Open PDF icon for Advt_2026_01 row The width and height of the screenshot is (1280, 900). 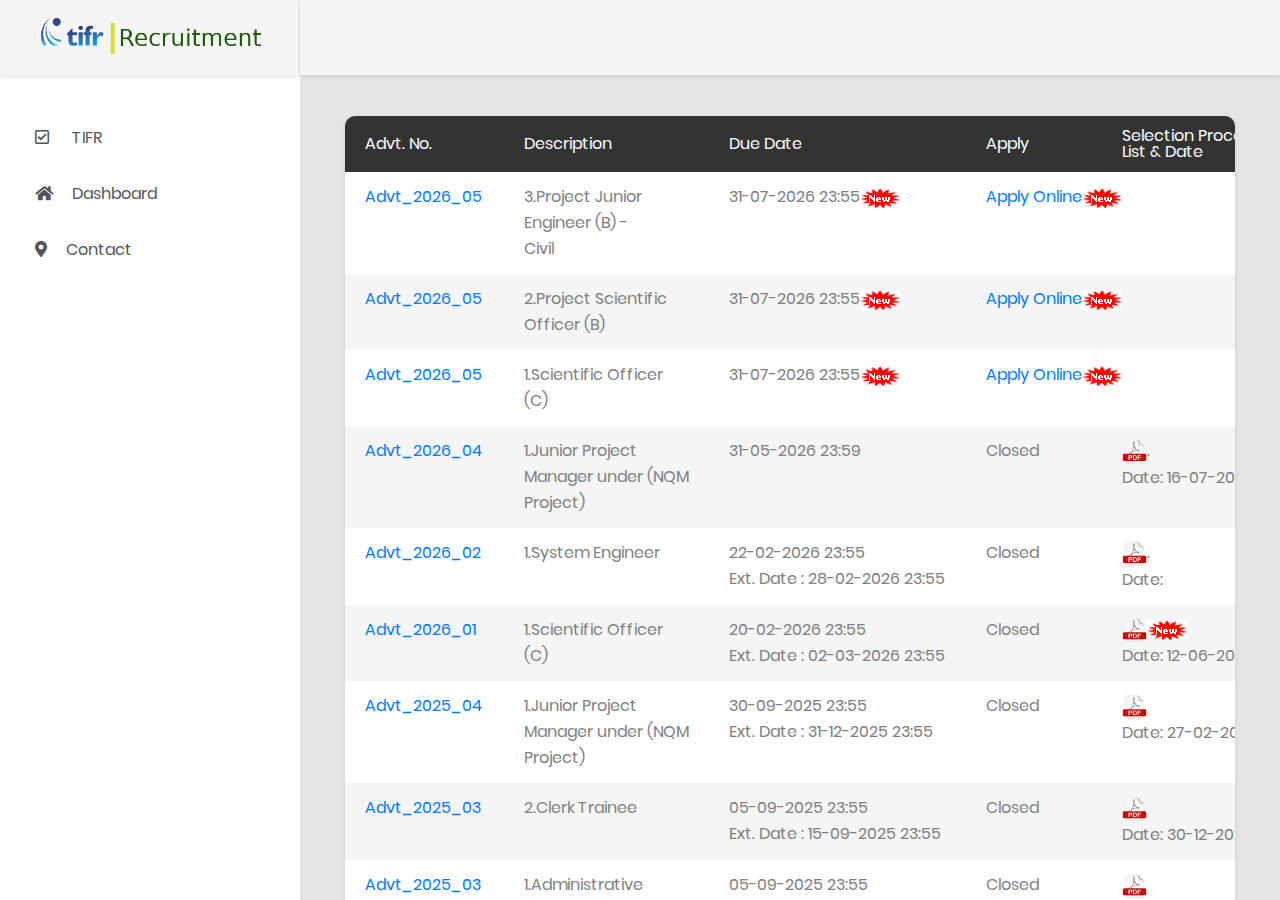pyautogui.click(x=1134, y=630)
